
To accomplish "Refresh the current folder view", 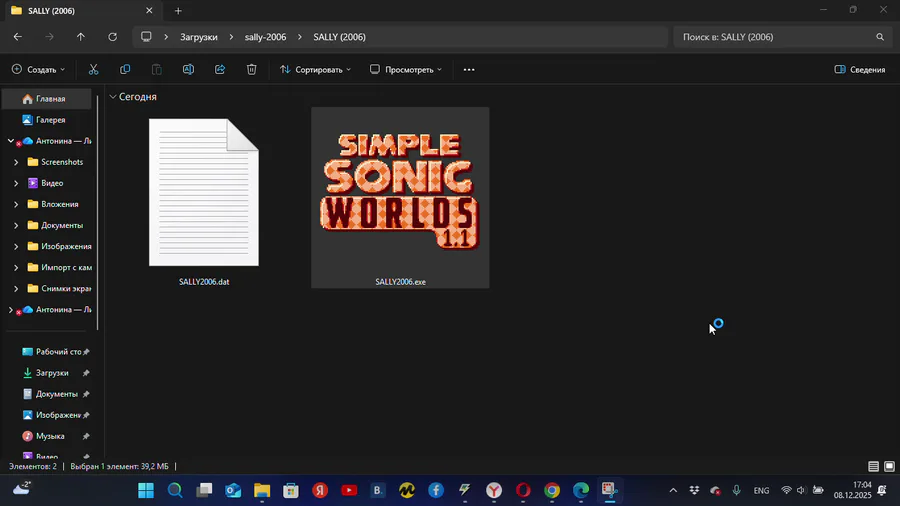I will pyautogui.click(x=112, y=37).
